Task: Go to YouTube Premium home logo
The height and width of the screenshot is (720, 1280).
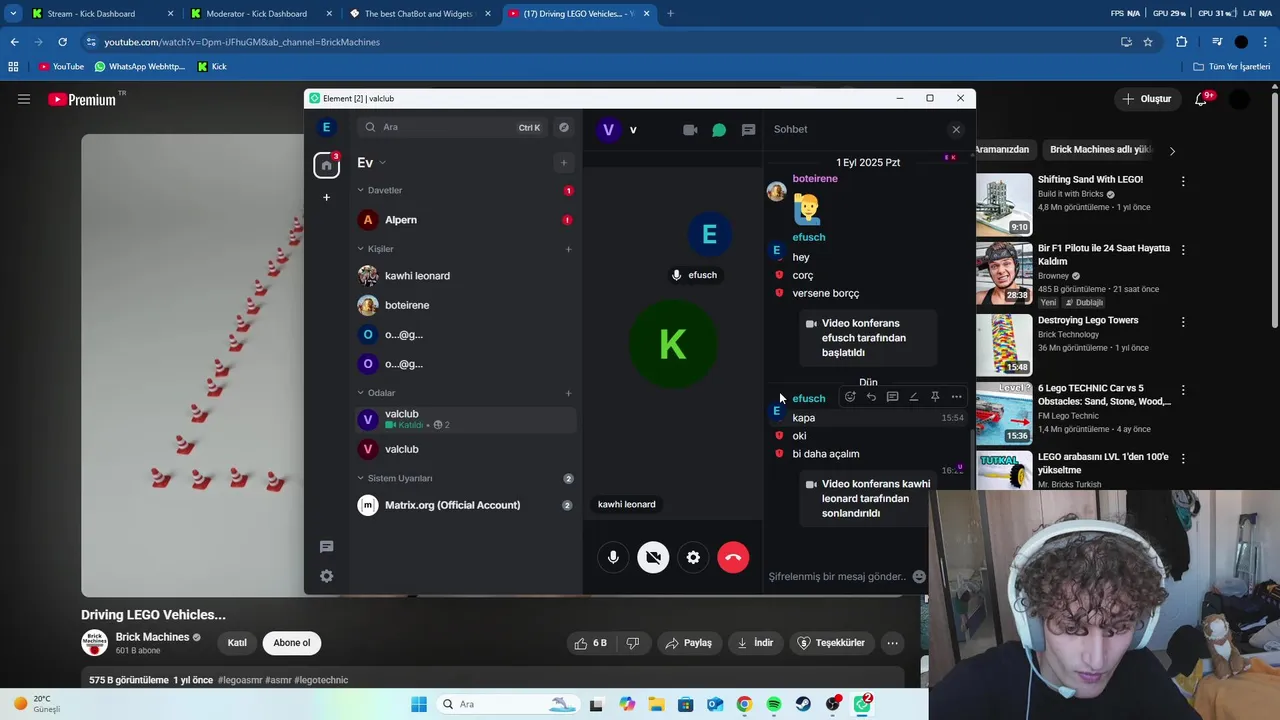Action: pos(82,99)
